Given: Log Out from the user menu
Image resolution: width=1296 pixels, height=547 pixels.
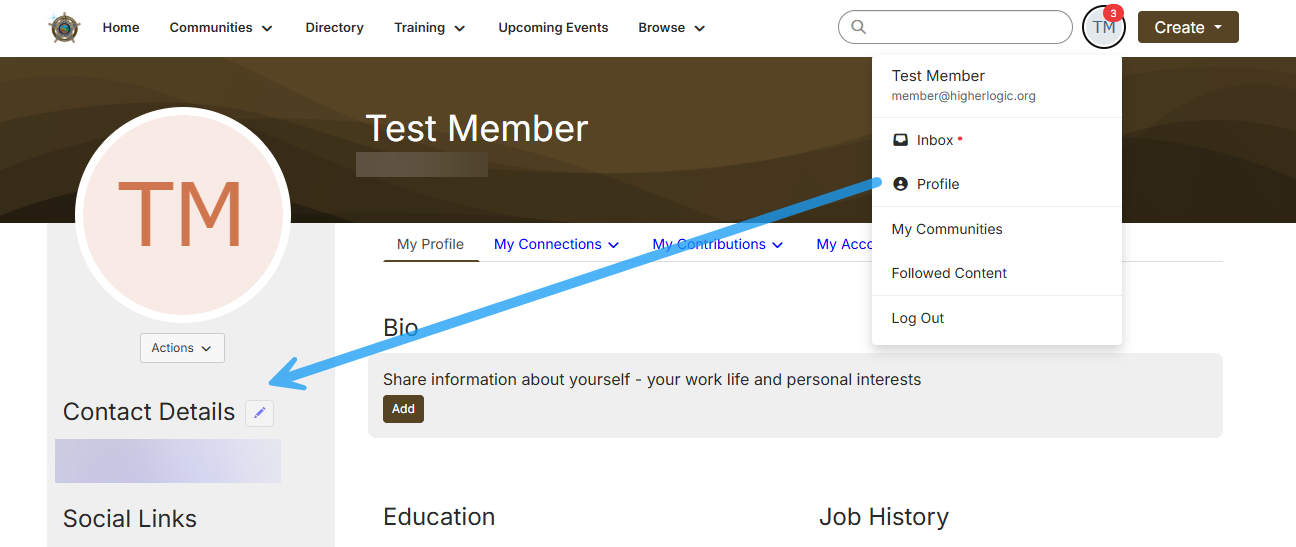Looking at the screenshot, I should tap(997, 318).
